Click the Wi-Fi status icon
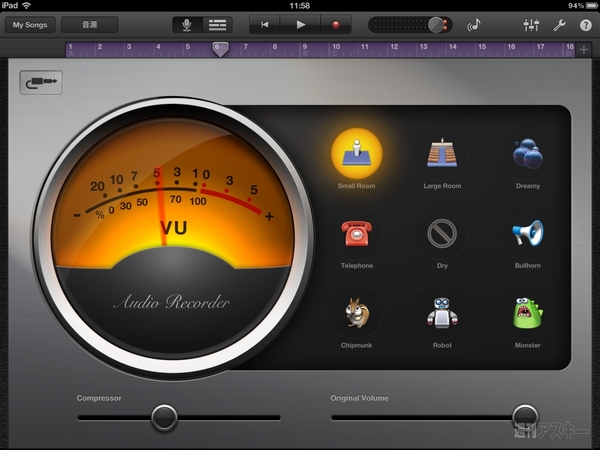Viewport: 600px width, 450px height. (26, 5)
